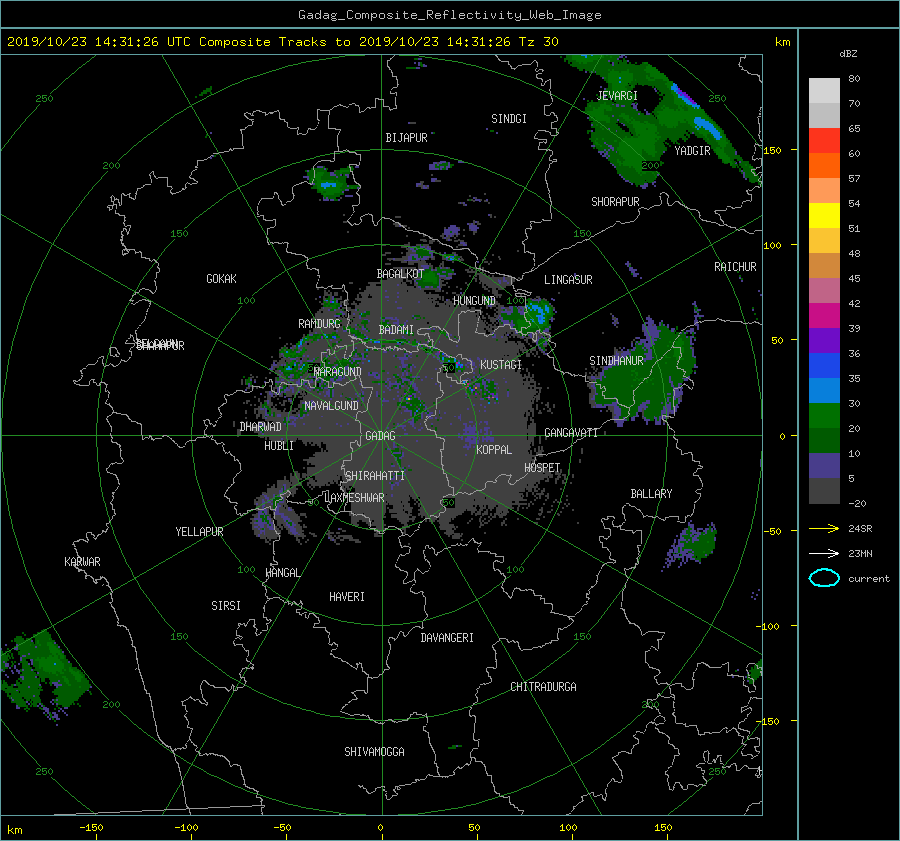Image resolution: width=900 pixels, height=841 pixels.
Task: Pick the blue 35 dBZ swatch
Action: (824, 366)
